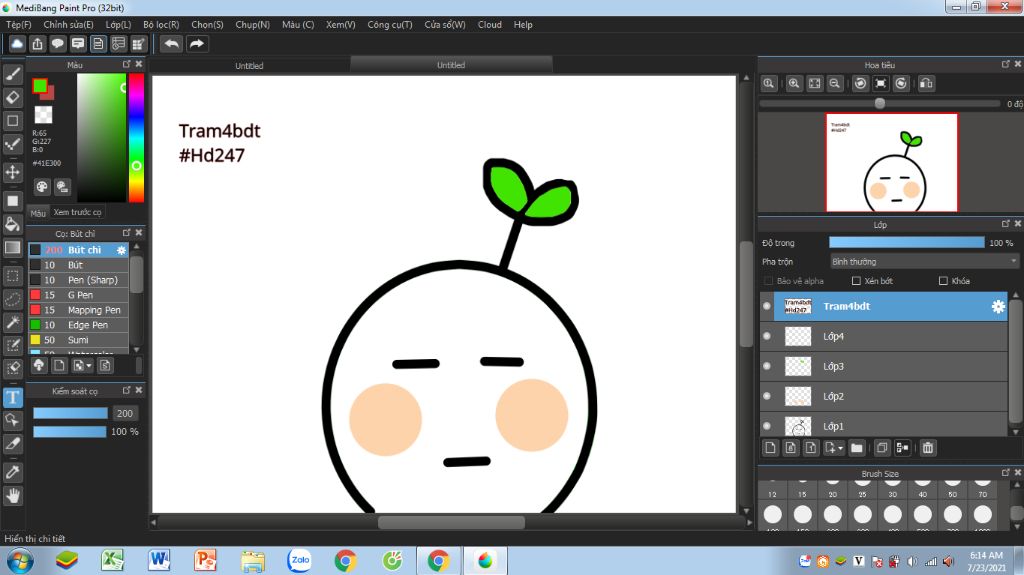1024x575 pixels.
Task: Select the Magic Wand tool
Action: [12, 321]
